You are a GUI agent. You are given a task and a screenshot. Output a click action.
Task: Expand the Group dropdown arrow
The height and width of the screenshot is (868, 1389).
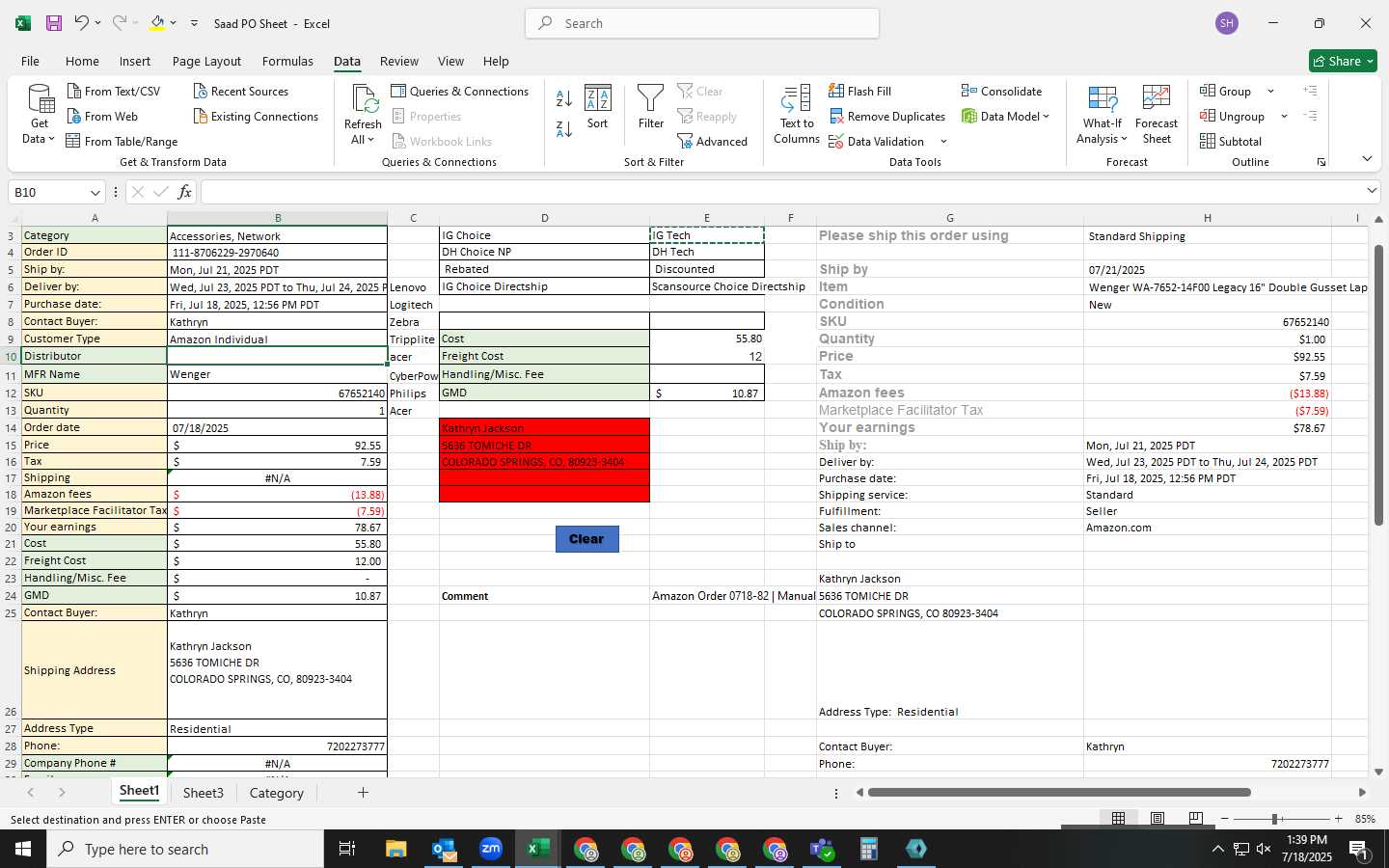(x=1270, y=91)
